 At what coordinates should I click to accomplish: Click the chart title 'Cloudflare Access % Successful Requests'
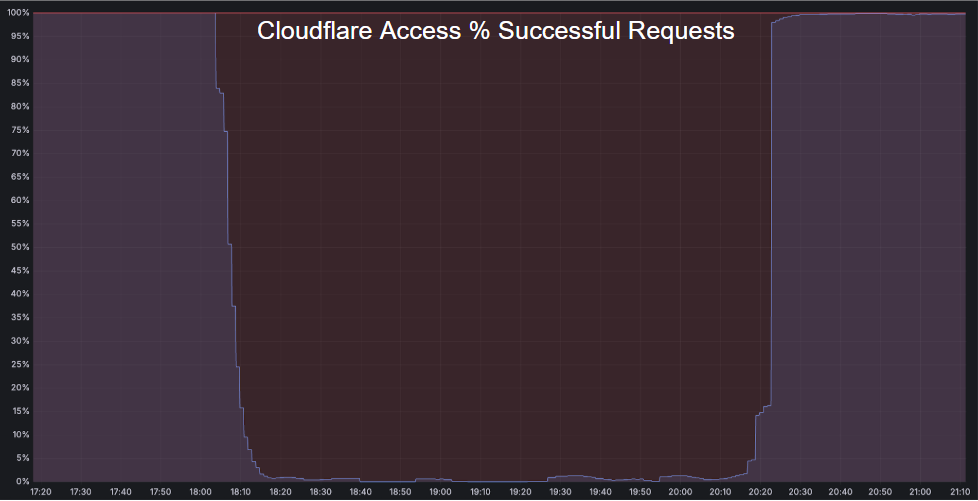point(496,31)
